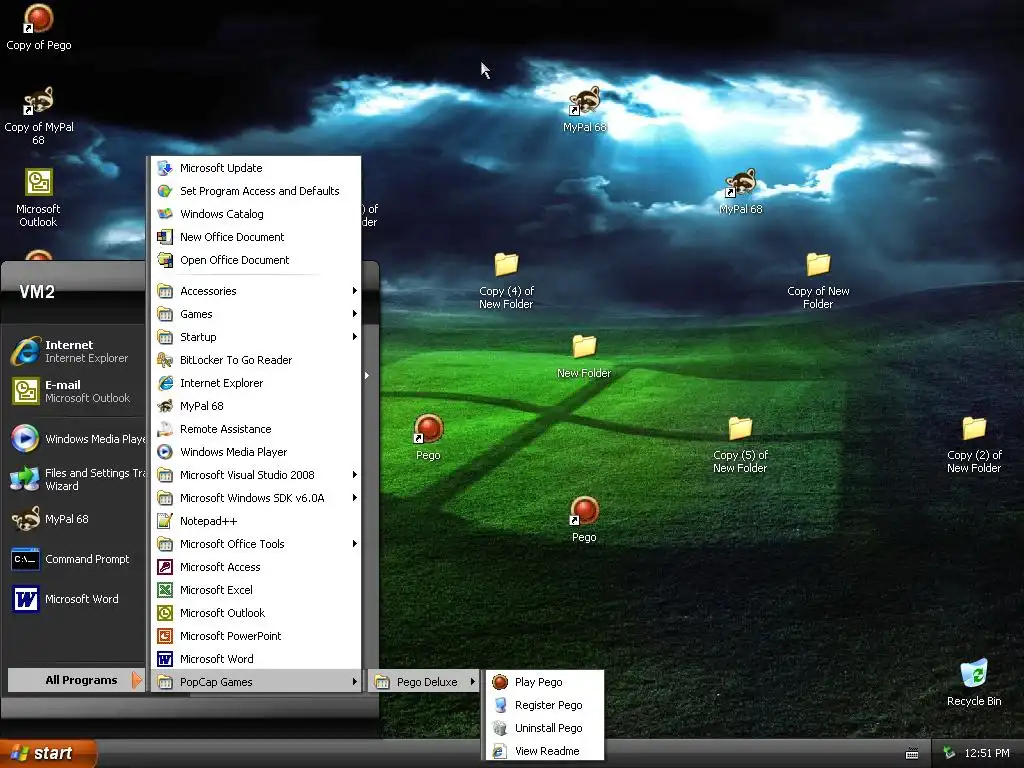The width and height of the screenshot is (1024, 768).
Task: Launch Microsoft Outlook from All Programs list
Action: (x=256, y=613)
